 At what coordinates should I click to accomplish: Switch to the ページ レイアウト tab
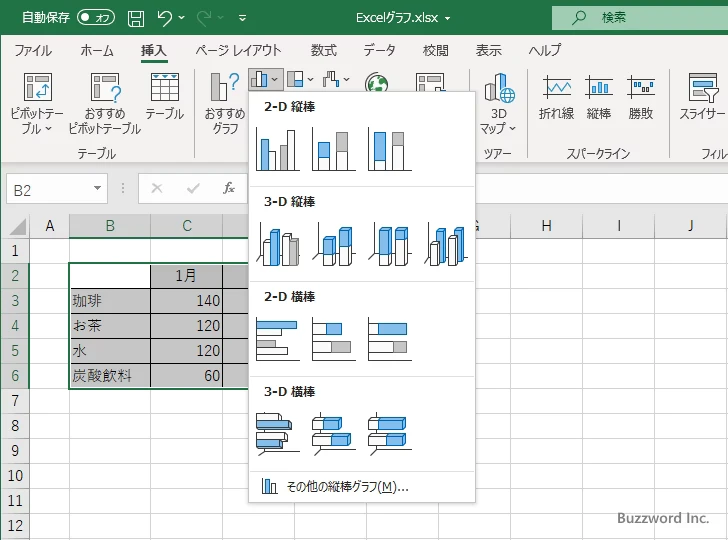[x=238, y=50]
